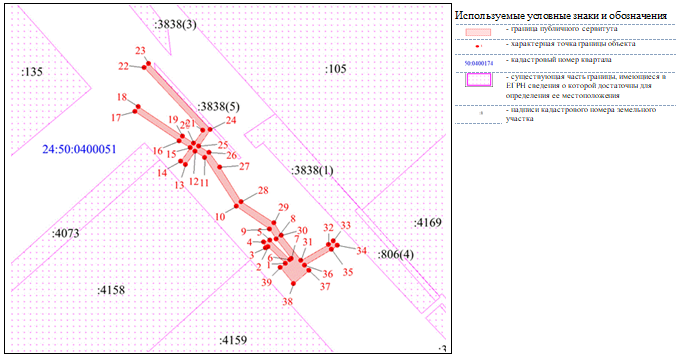Click point number label '17'

coord(116,117)
